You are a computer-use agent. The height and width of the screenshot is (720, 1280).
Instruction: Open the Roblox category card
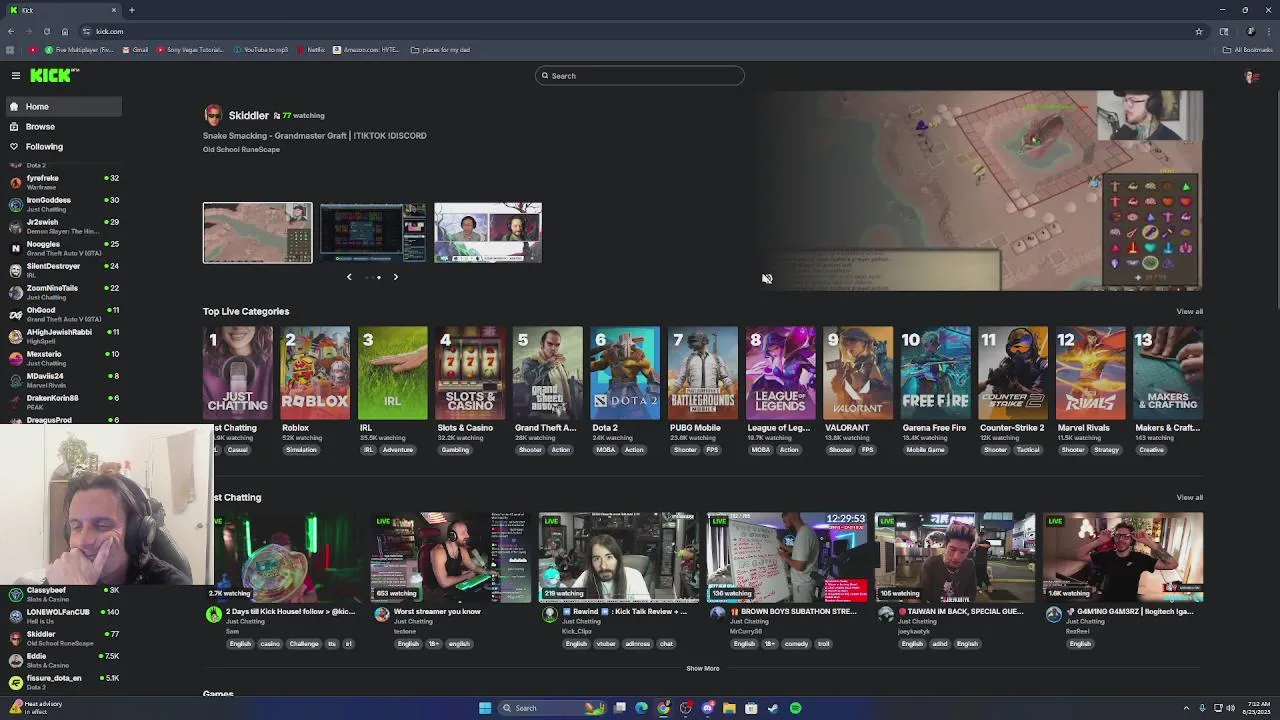tap(315, 372)
